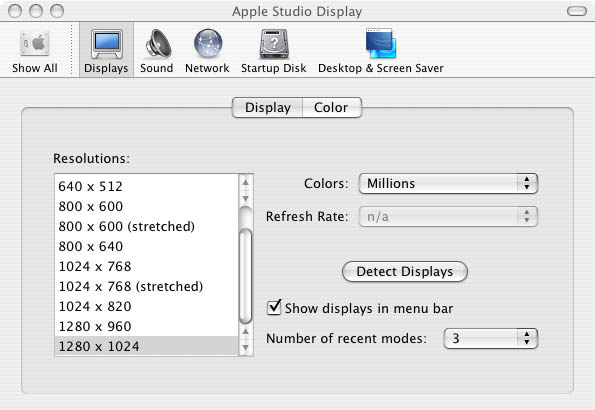Open the Refresh Rate n/a dropdown
595x410 pixels.
click(x=448, y=217)
